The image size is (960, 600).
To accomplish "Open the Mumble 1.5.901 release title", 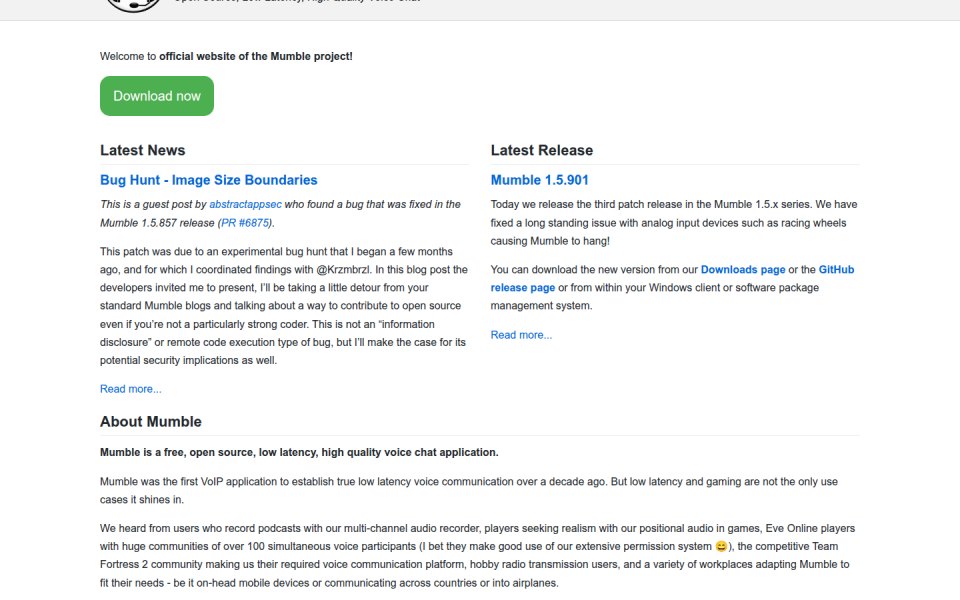I will pyautogui.click(x=539, y=180).
